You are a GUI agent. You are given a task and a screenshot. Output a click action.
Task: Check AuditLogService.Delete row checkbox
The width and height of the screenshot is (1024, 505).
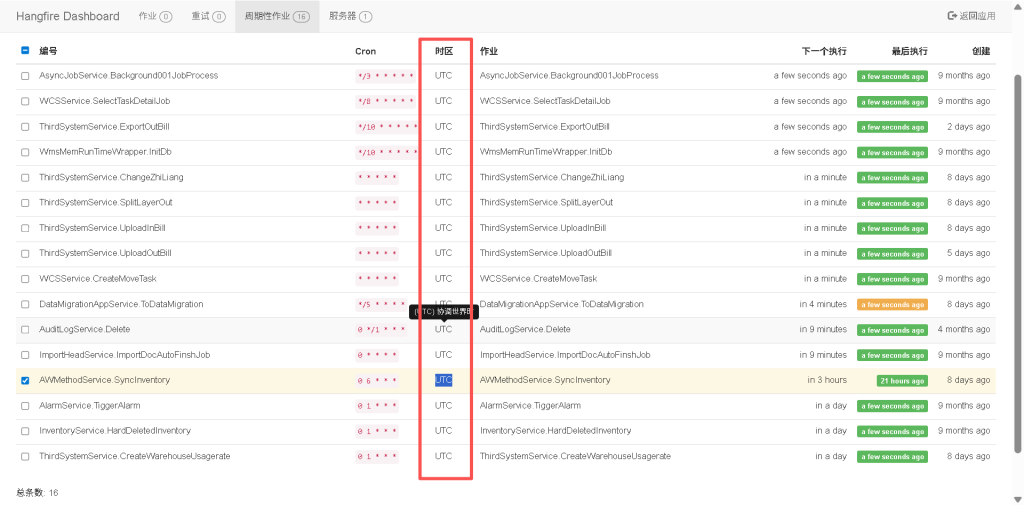[25, 330]
